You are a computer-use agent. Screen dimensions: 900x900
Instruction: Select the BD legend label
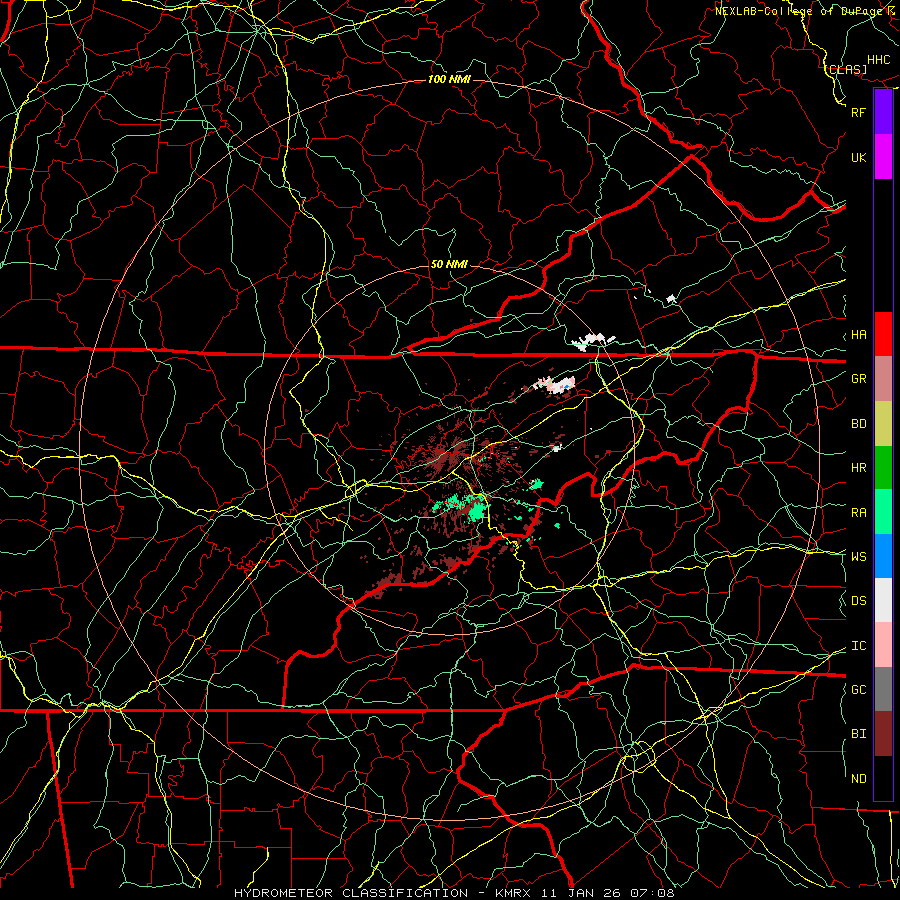tap(858, 424)
